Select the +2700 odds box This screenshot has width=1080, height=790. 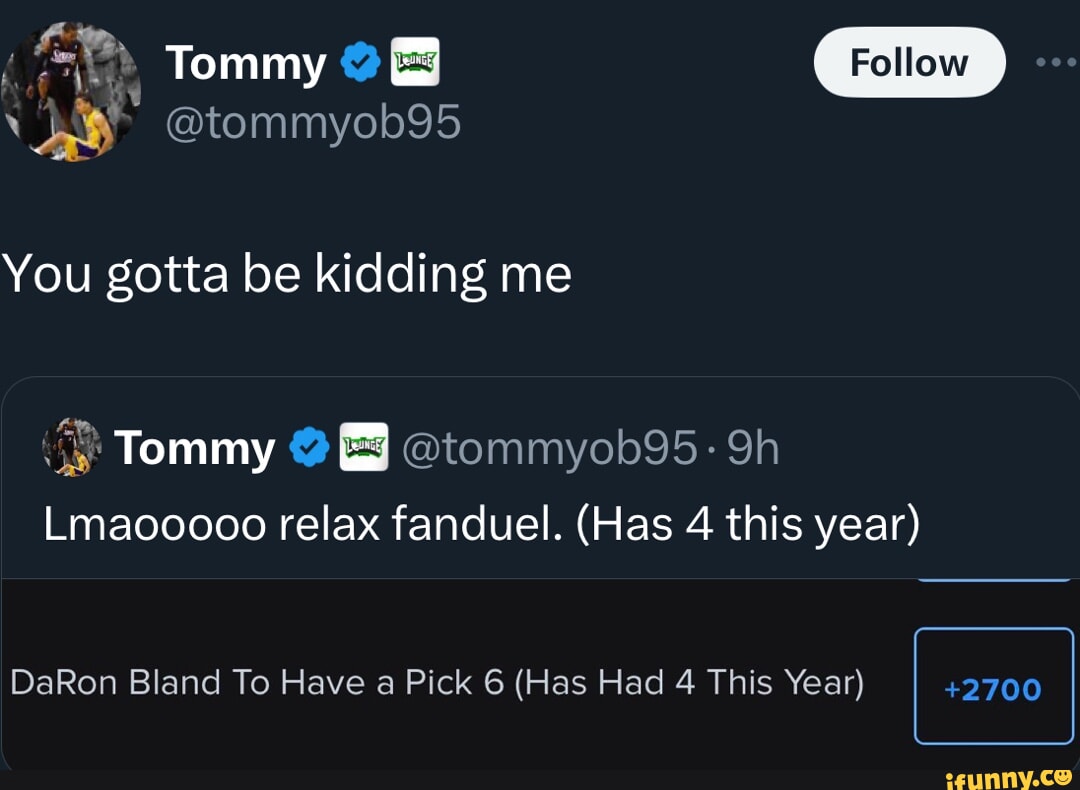(x=993, y=686)
